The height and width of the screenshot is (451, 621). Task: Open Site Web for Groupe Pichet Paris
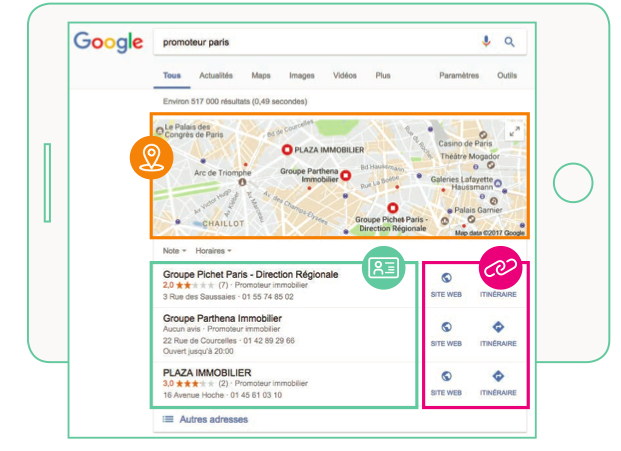point(446,283)
